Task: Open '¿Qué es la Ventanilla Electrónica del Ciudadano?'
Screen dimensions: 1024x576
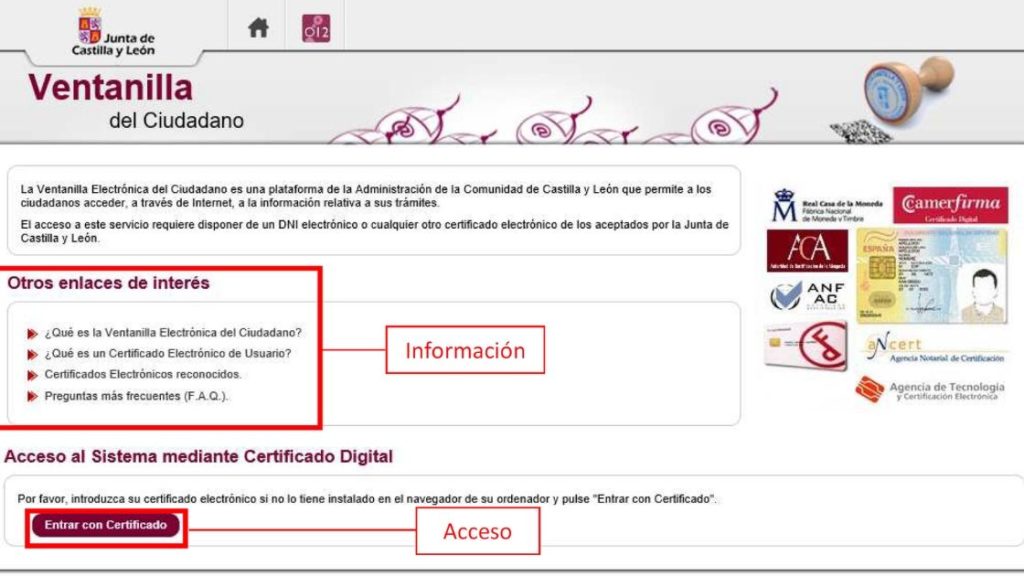Action: click(x=173, y=332)
